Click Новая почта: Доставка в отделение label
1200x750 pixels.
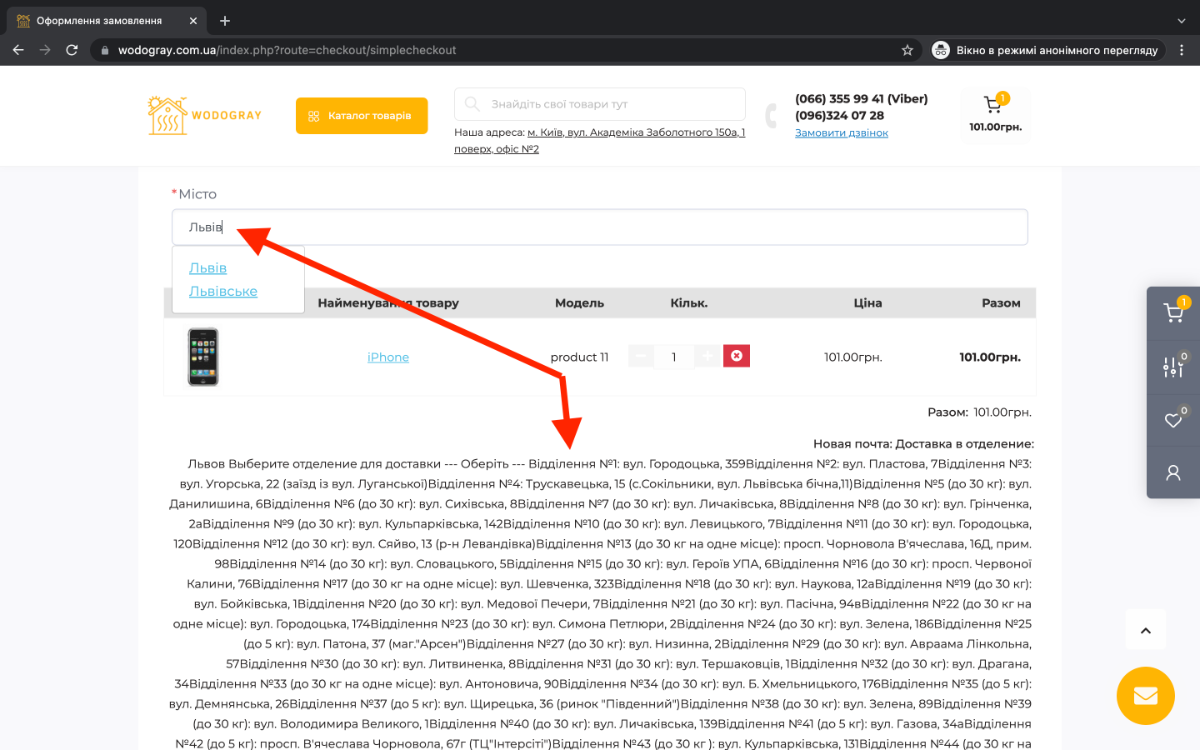923,444
